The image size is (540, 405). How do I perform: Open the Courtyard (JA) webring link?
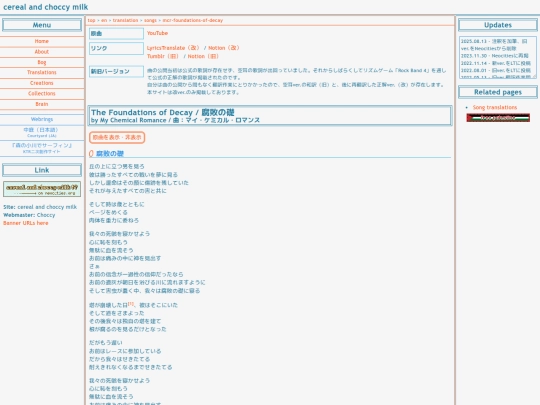[42, 132]
